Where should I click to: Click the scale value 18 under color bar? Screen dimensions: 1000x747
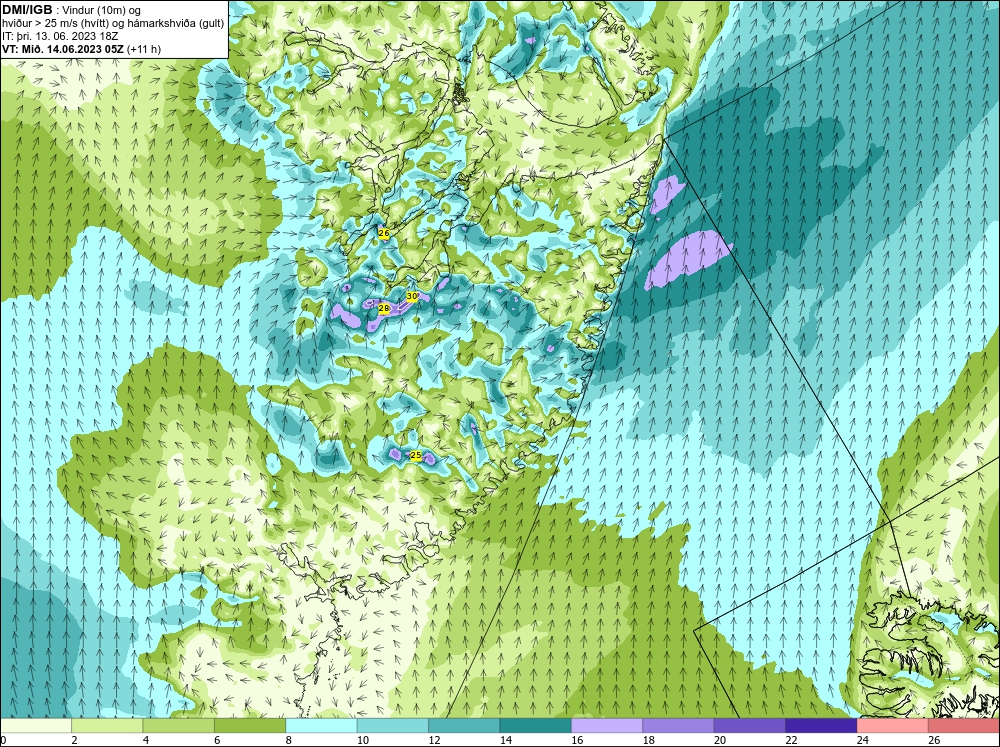click(x=648, y=740)
